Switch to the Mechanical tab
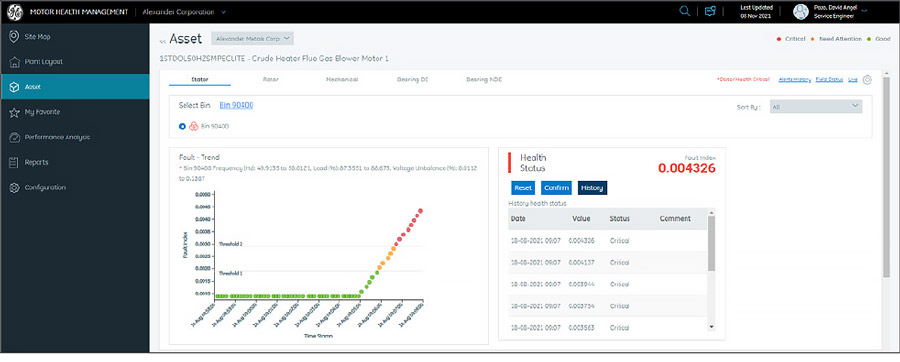The image size is (900, 362). (342, 79)
